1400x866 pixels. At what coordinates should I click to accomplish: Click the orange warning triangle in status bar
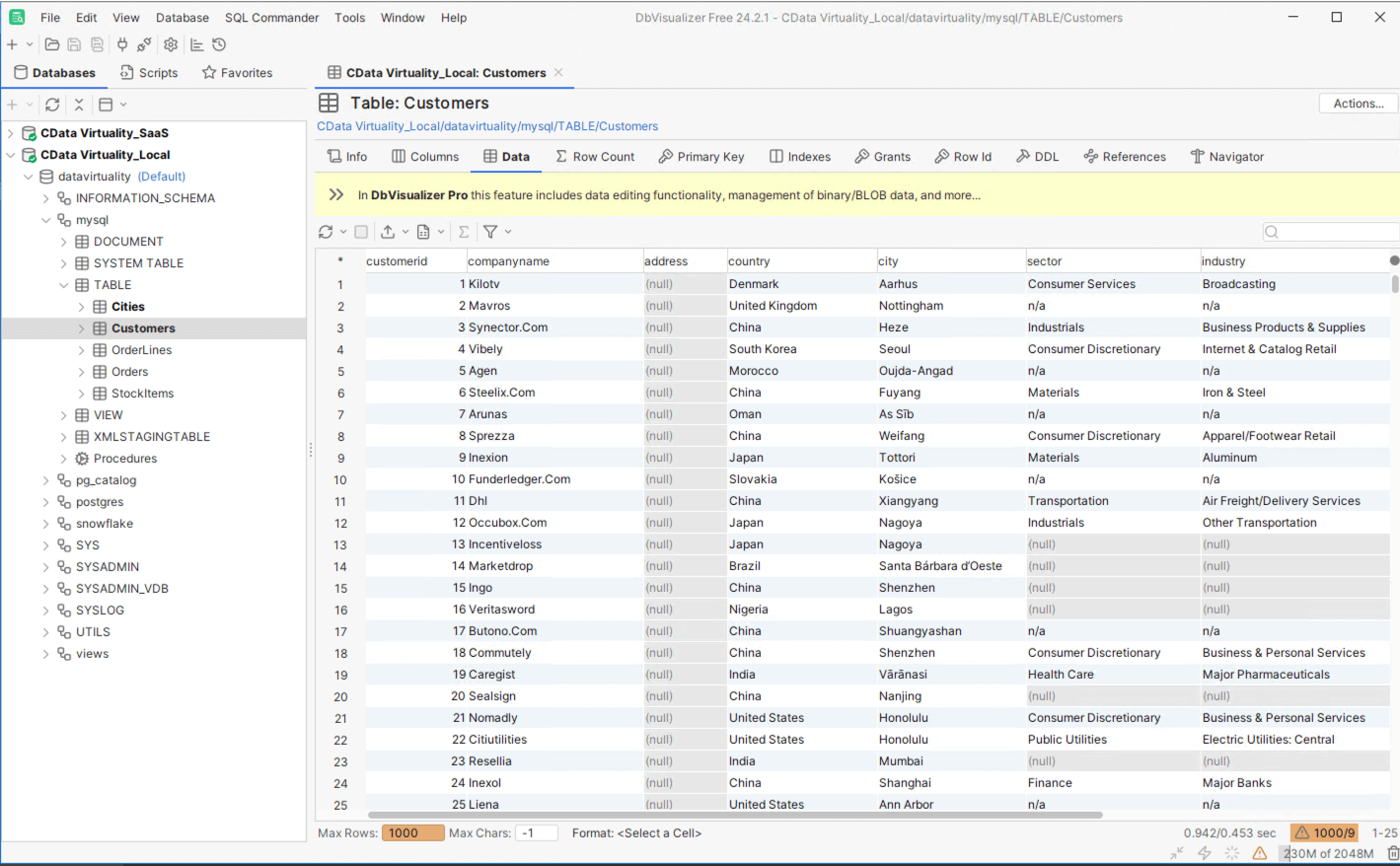[x=1259, y=853]
